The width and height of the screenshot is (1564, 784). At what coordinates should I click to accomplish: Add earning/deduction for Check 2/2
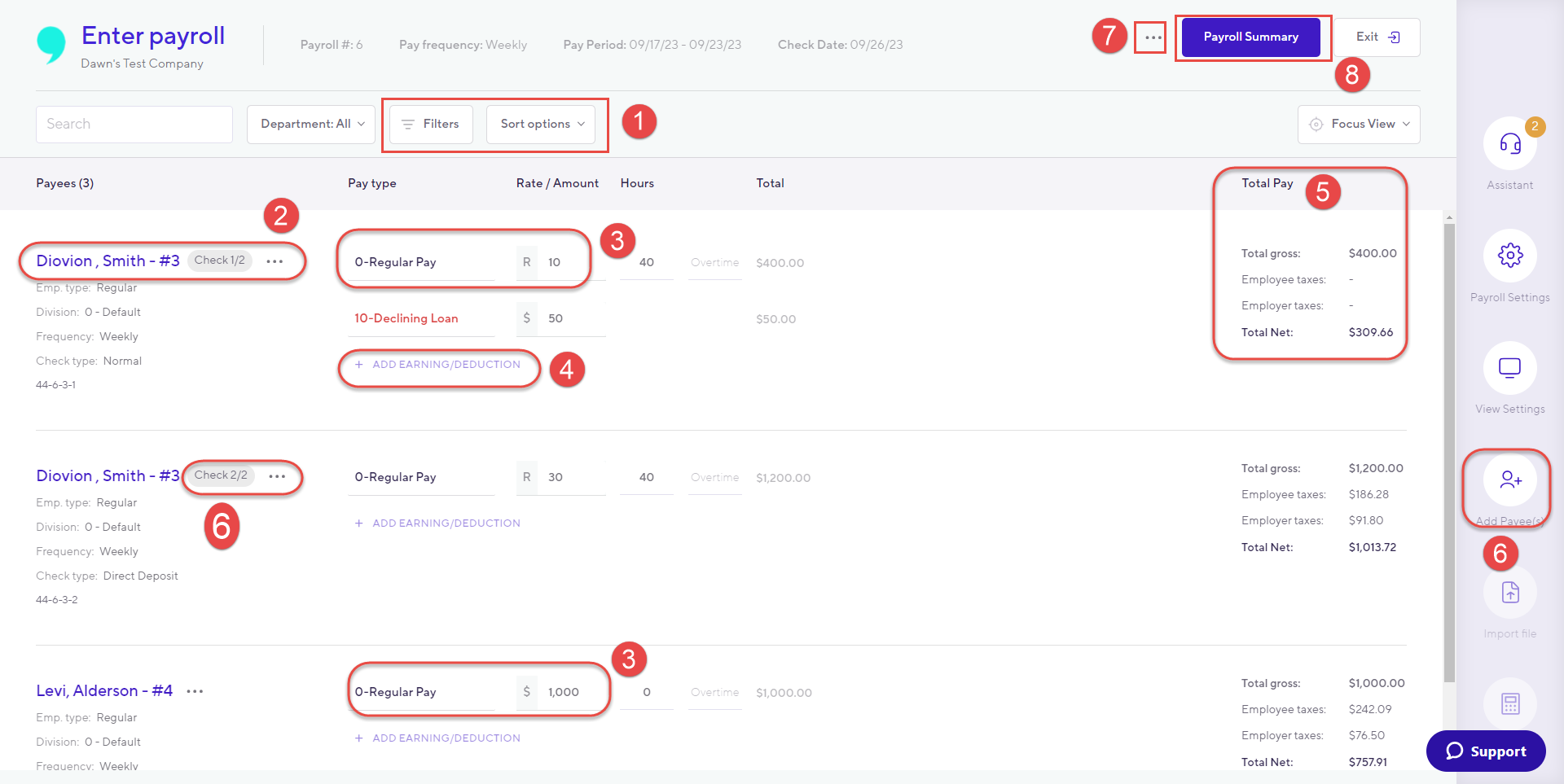click(437, 523)
